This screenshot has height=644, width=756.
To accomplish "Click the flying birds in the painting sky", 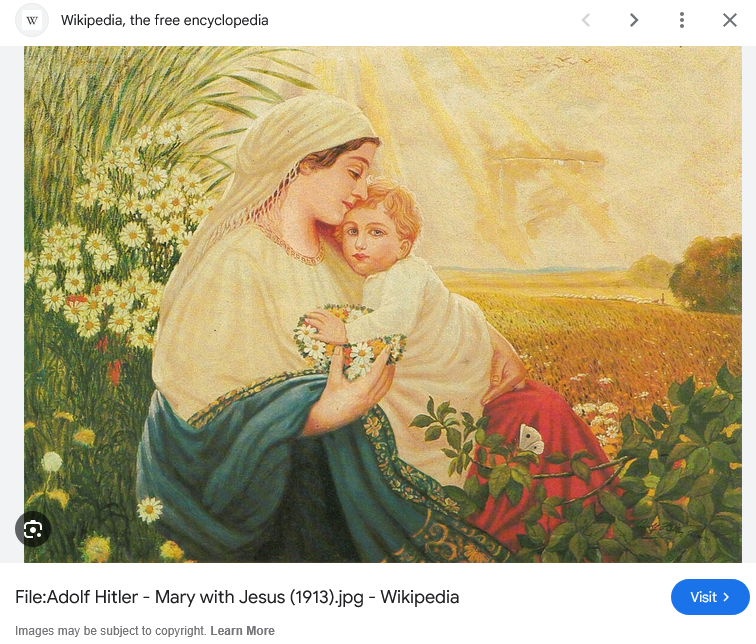I will [567, 61].
